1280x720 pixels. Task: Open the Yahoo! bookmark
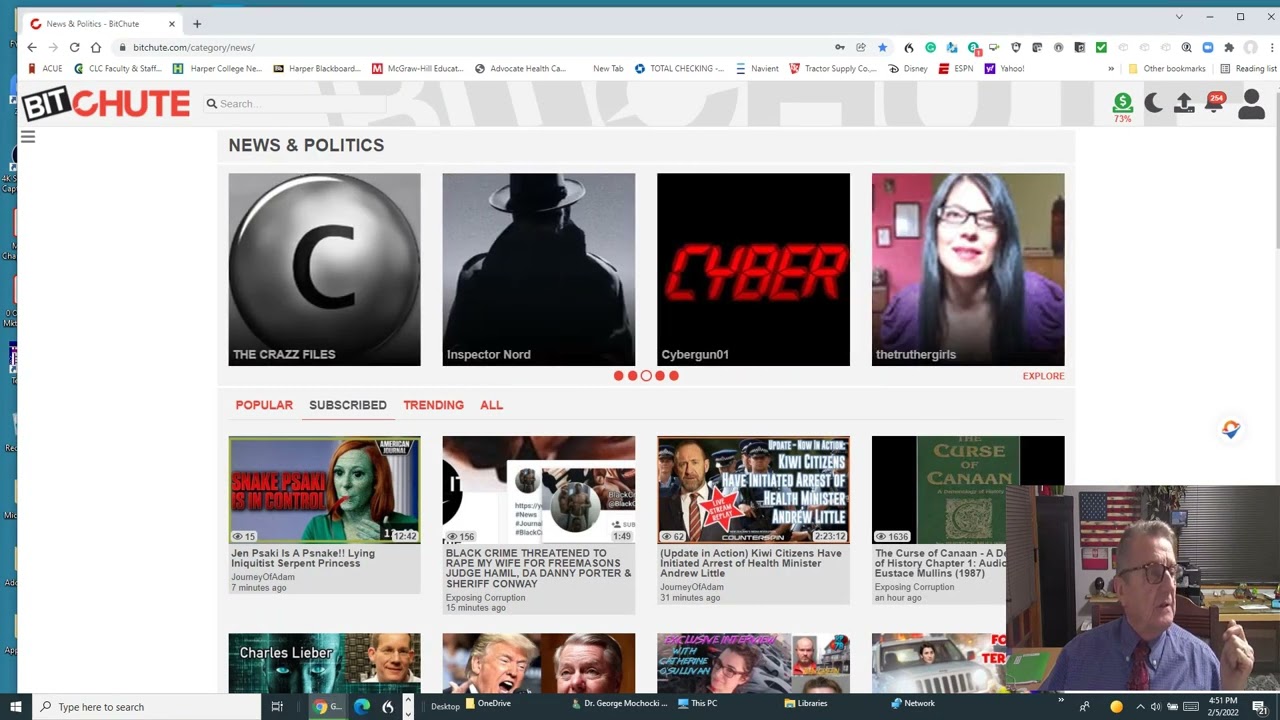(x=1004, y=69)
